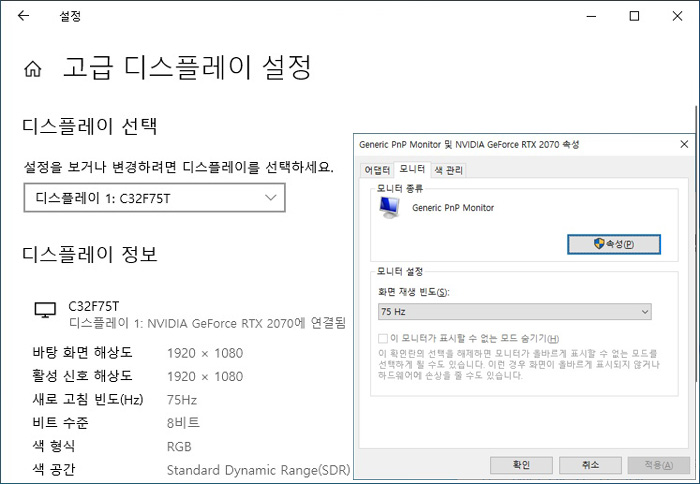Go back using the arrow in Settings
The image size is (700, 484).
point(23,16)
